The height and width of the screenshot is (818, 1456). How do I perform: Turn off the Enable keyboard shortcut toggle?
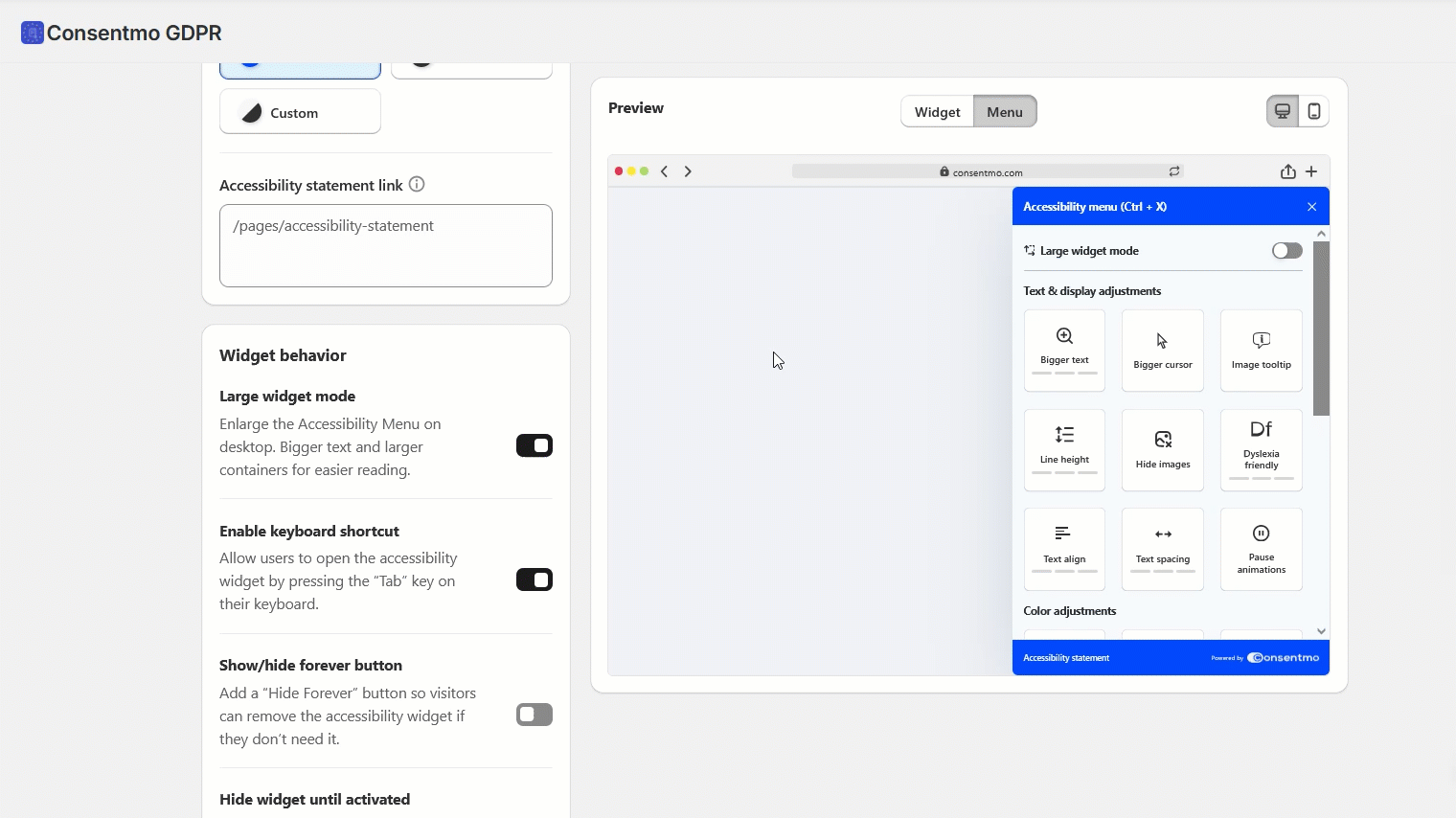click(x=535, y=579)
